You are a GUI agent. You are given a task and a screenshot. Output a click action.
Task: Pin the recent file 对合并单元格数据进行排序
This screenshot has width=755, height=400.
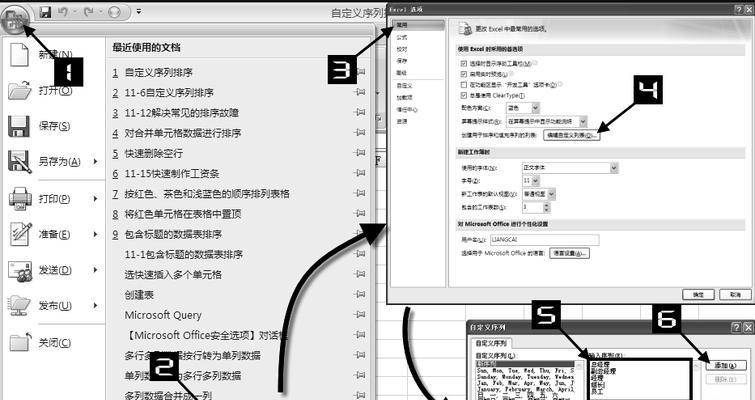click(360, 132)
